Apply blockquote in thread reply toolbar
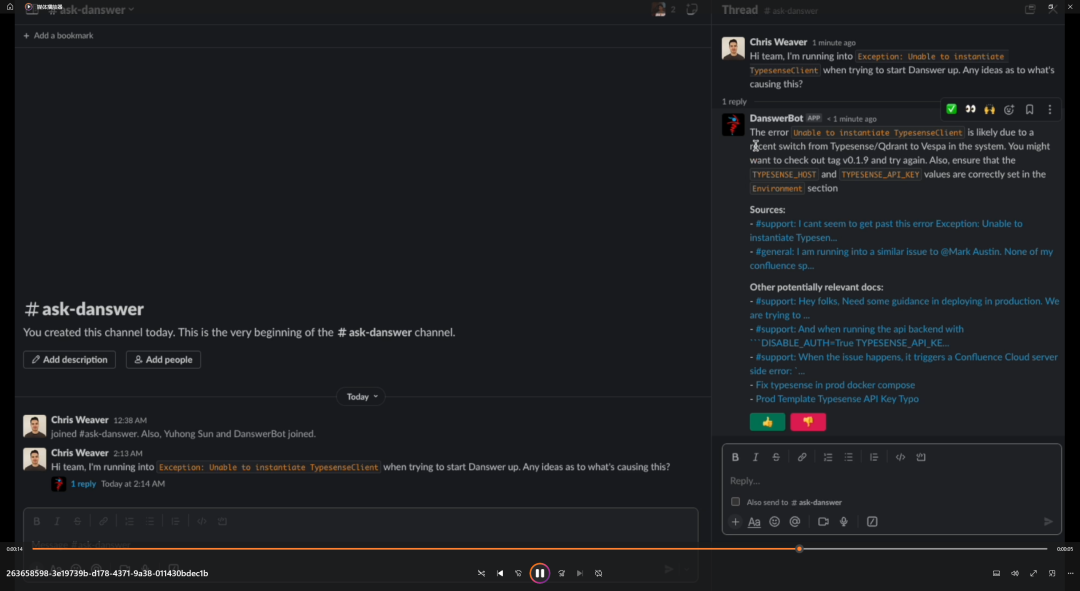Screen dimensions: 1080x591 [x=874, y=457]
